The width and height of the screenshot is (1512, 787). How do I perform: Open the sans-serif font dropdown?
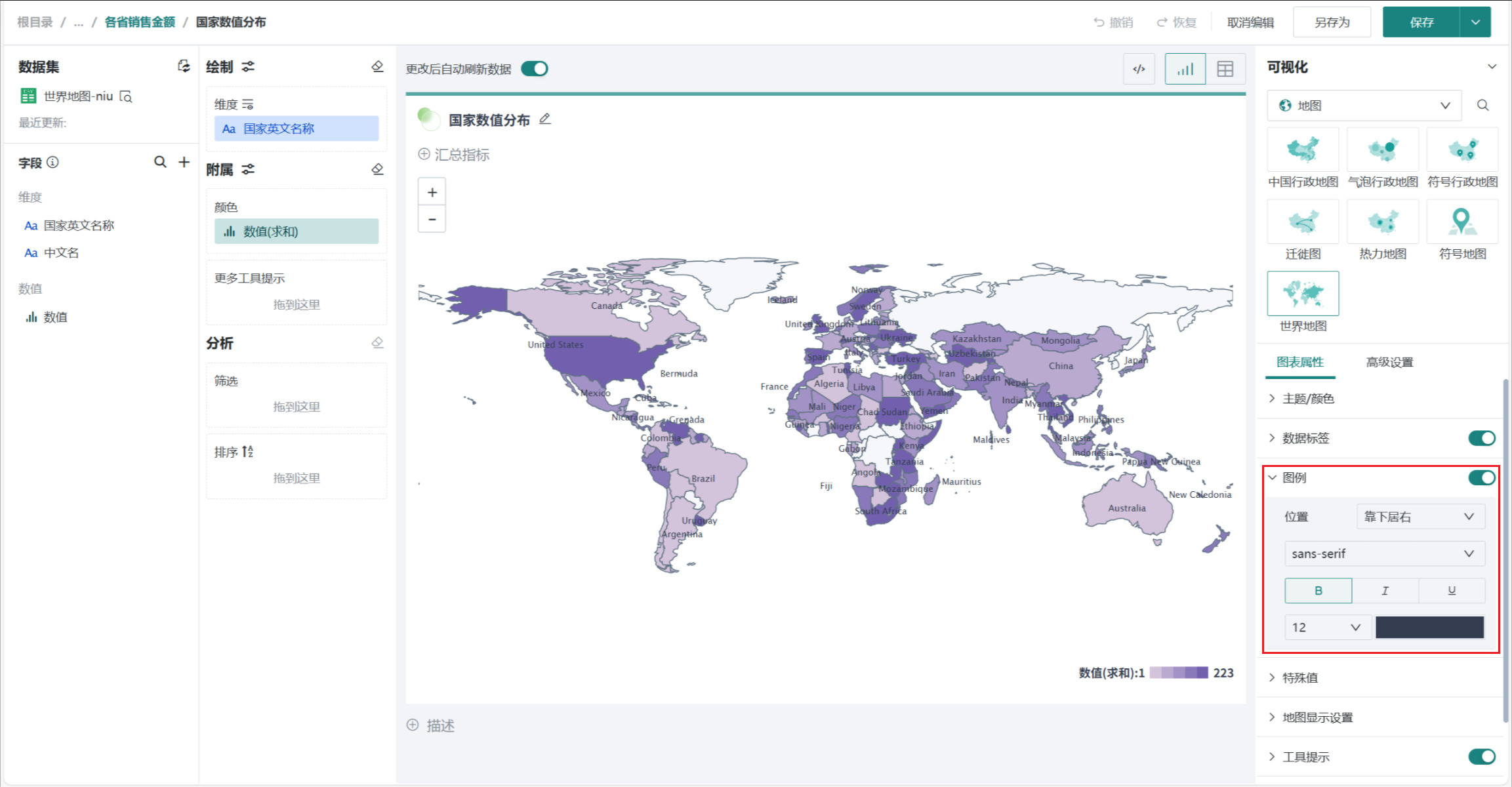click(1384, 554)
